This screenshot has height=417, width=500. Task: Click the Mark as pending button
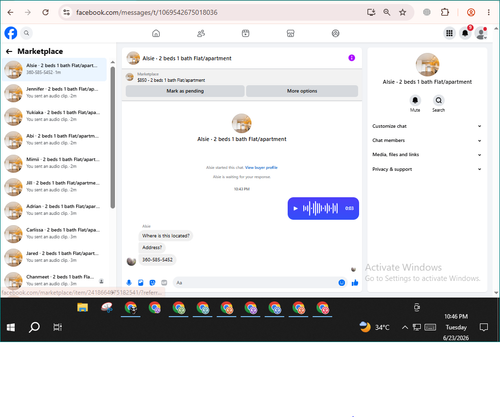[185, 91]
